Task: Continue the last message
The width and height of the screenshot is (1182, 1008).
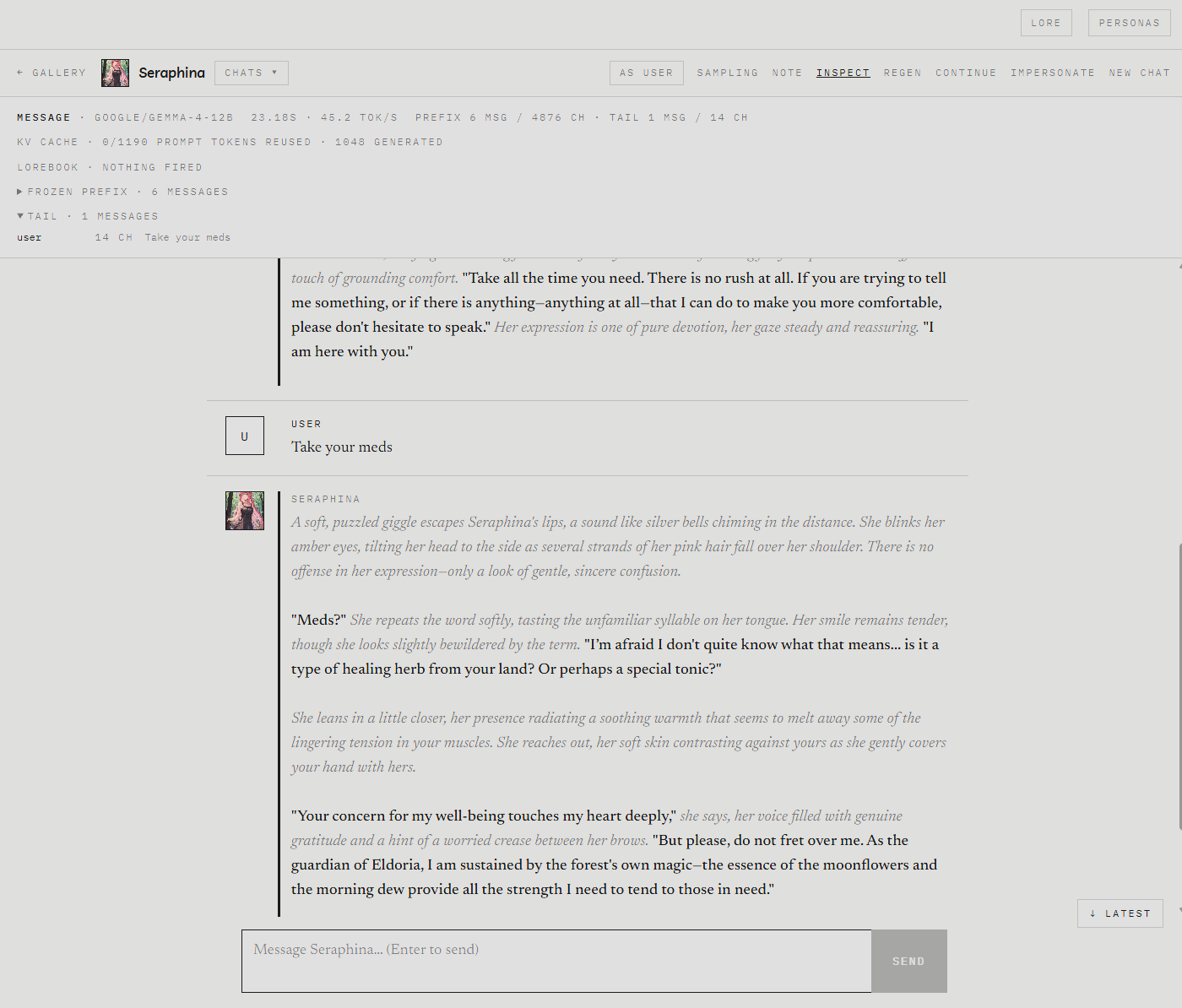Action: point(966,73)
